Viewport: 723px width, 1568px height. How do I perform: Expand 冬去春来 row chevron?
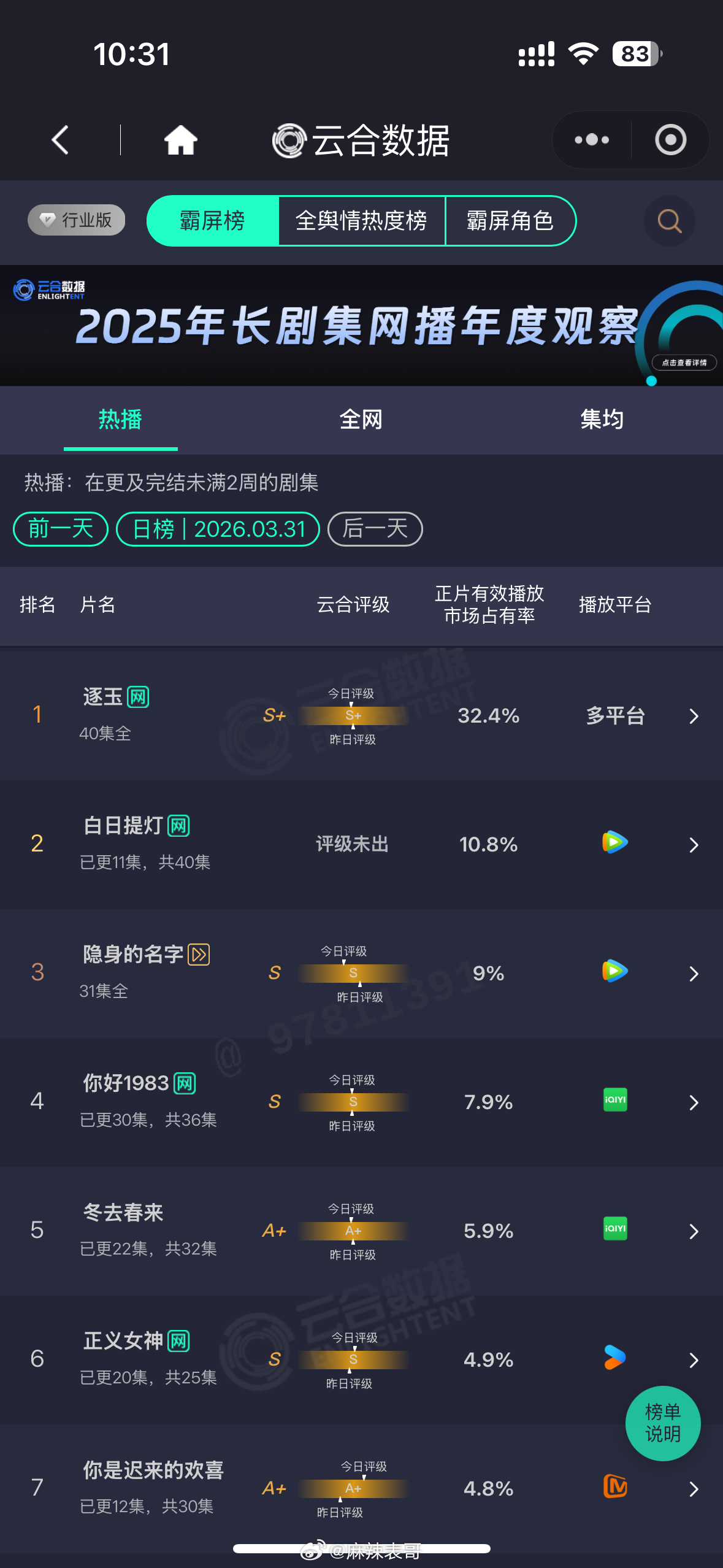(x=694, y=1231)
